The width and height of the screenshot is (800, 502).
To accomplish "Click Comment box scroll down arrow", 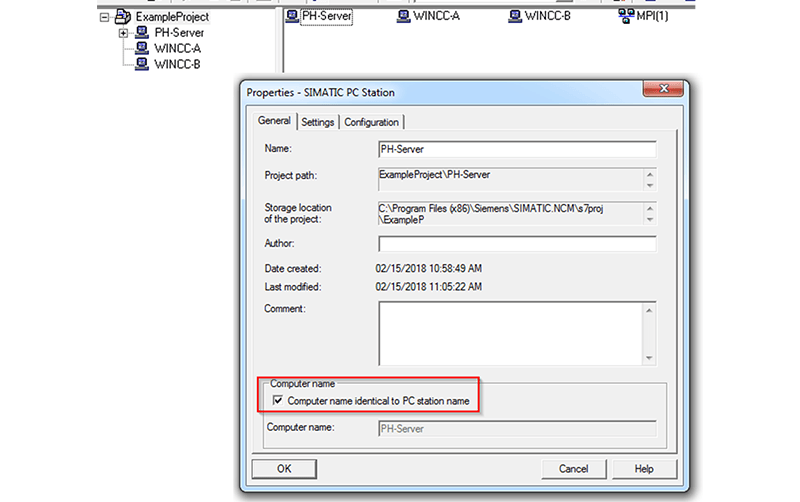I will coord(649,358).
